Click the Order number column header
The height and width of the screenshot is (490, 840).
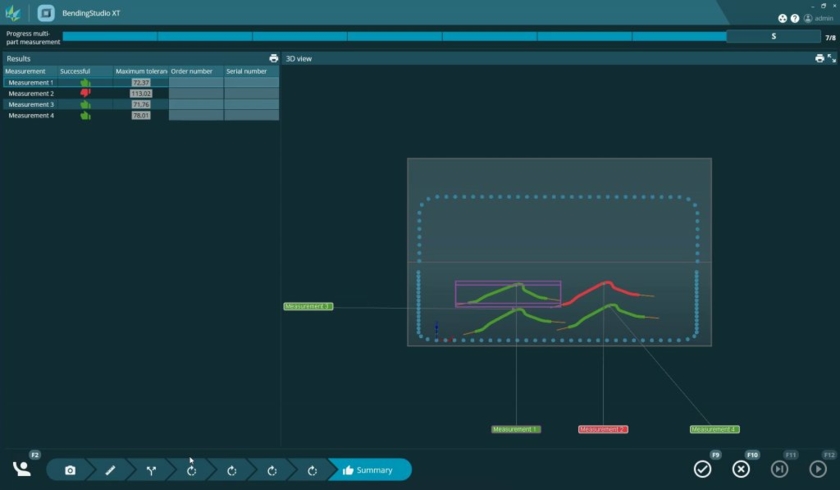196,71
